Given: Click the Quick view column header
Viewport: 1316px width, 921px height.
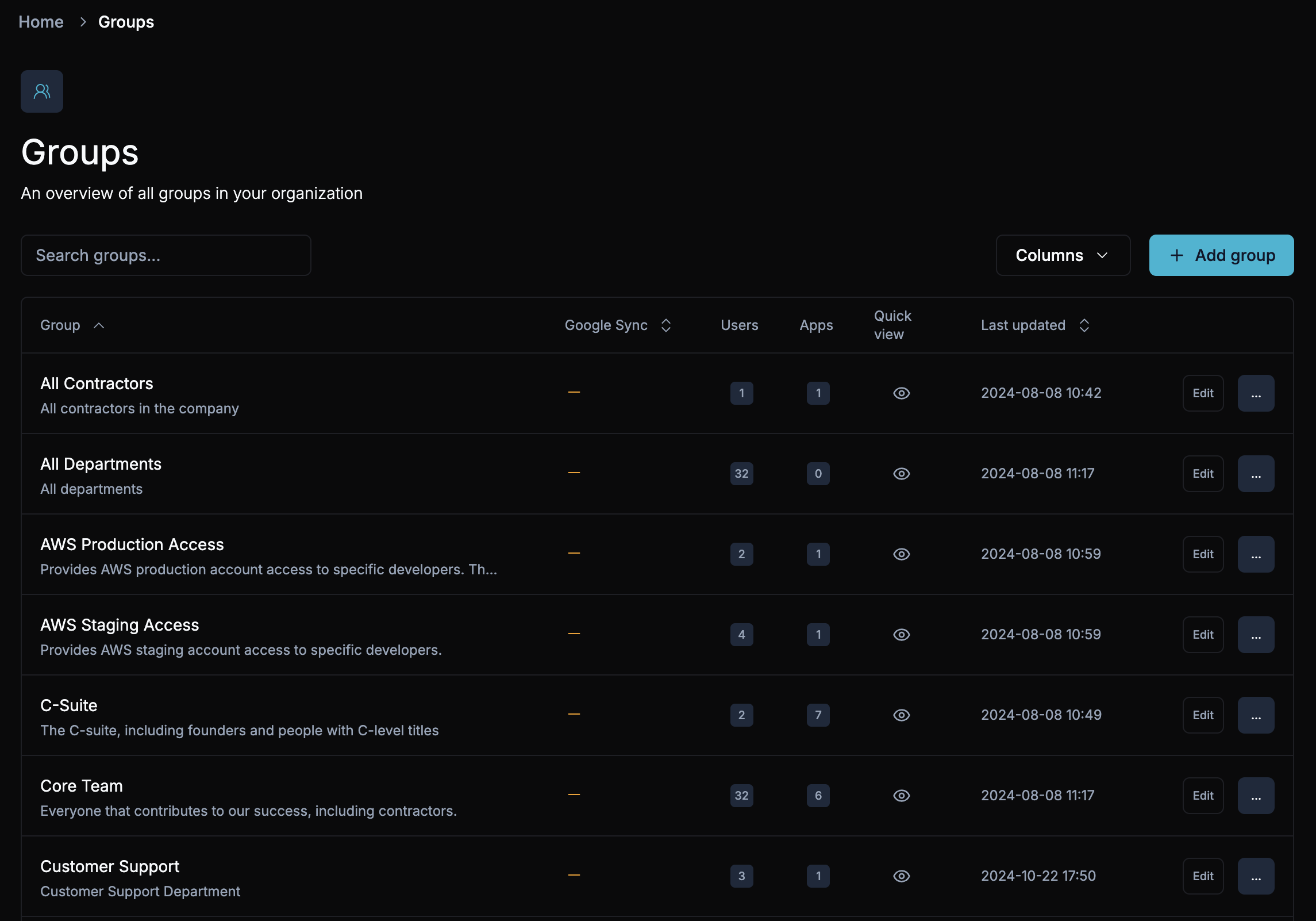Looking at the screenshot, I should (892, 325).
